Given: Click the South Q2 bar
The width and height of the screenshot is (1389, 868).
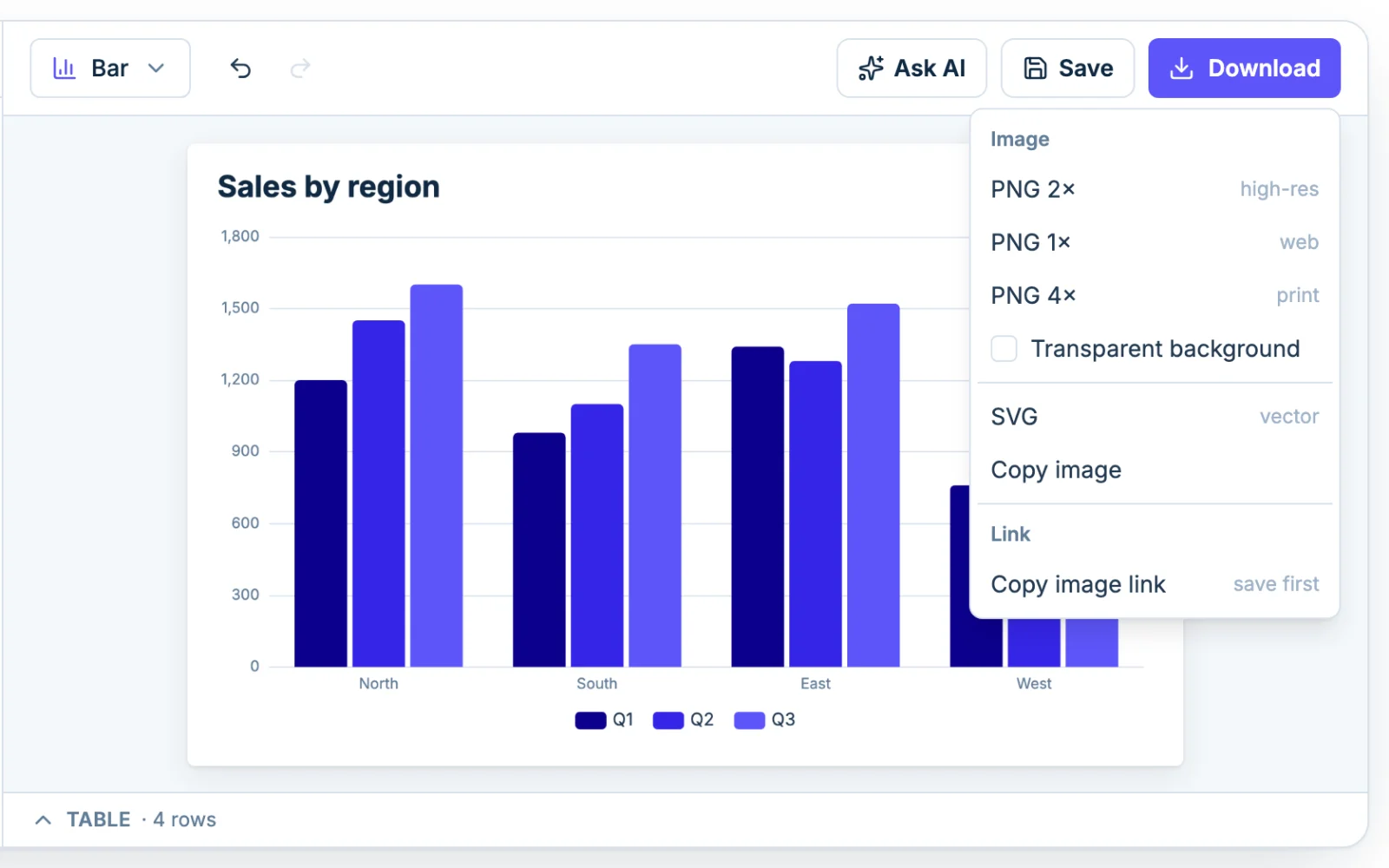Looking at the screenshot, I should tap(597, 536).
